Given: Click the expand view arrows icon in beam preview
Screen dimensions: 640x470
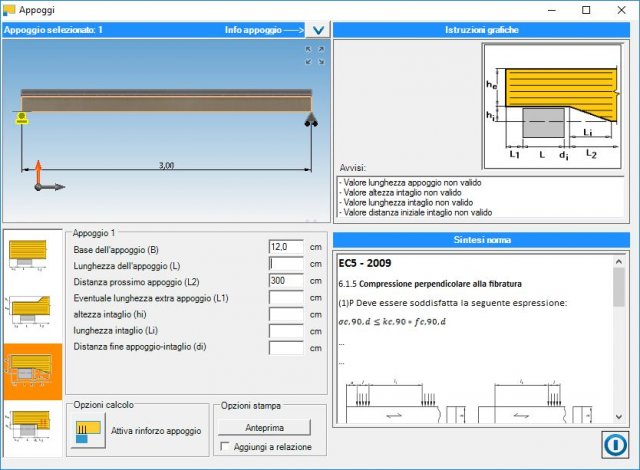Looking at the screenshot, I should tap(314, 54).
